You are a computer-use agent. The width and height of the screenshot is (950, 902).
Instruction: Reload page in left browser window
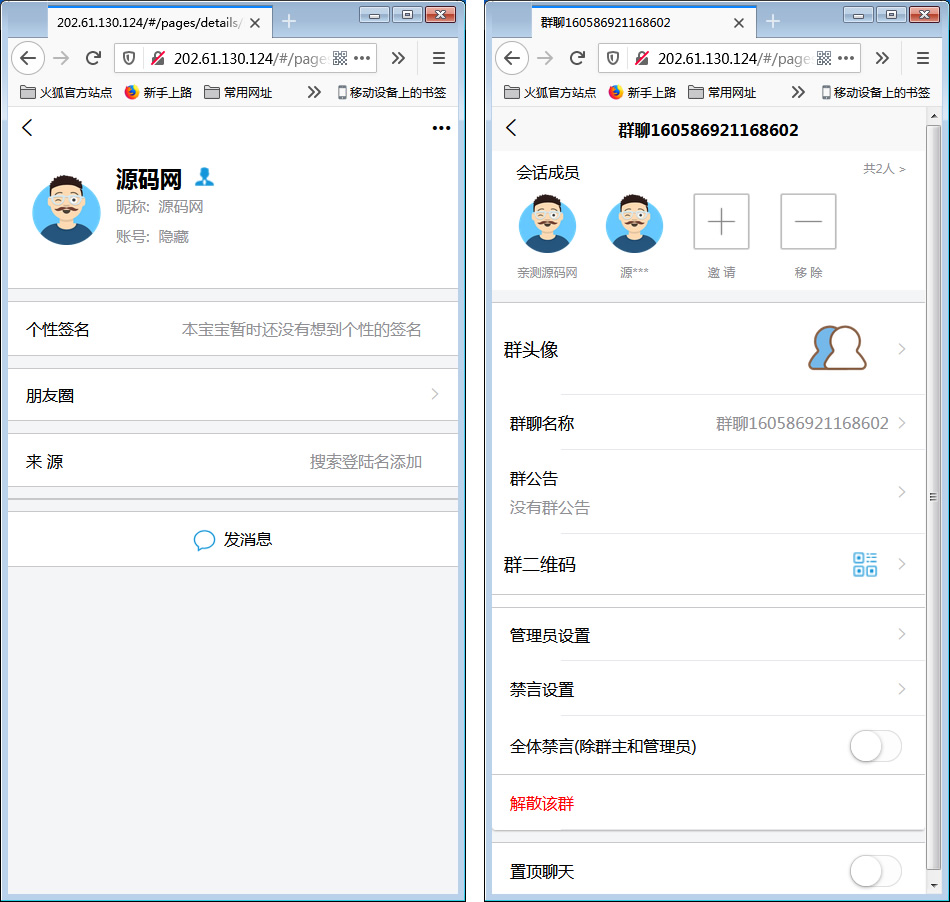[93, 58]
